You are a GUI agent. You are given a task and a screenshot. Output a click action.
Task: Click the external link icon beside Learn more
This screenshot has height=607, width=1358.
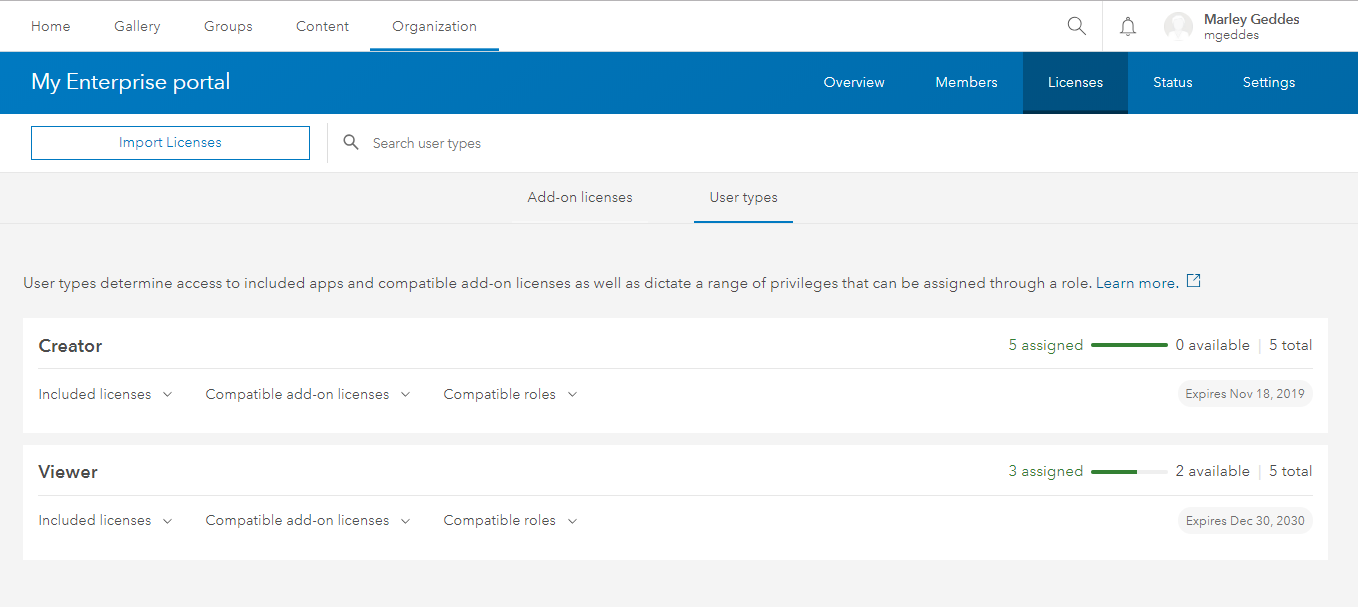click(x=1193, y=281)
